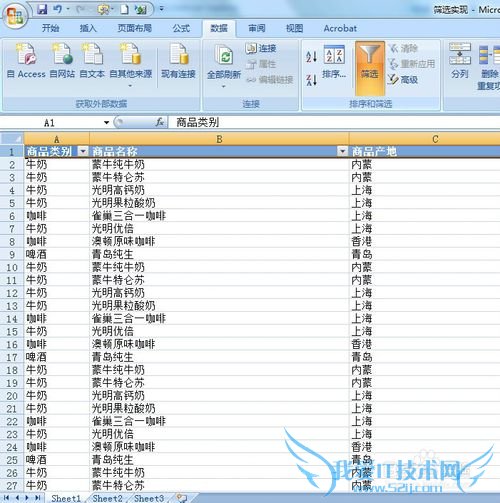This screenshot has width=500, height=503.
Task: Select cell 啤酒 in row 9
Action: (x=57, y=254)
